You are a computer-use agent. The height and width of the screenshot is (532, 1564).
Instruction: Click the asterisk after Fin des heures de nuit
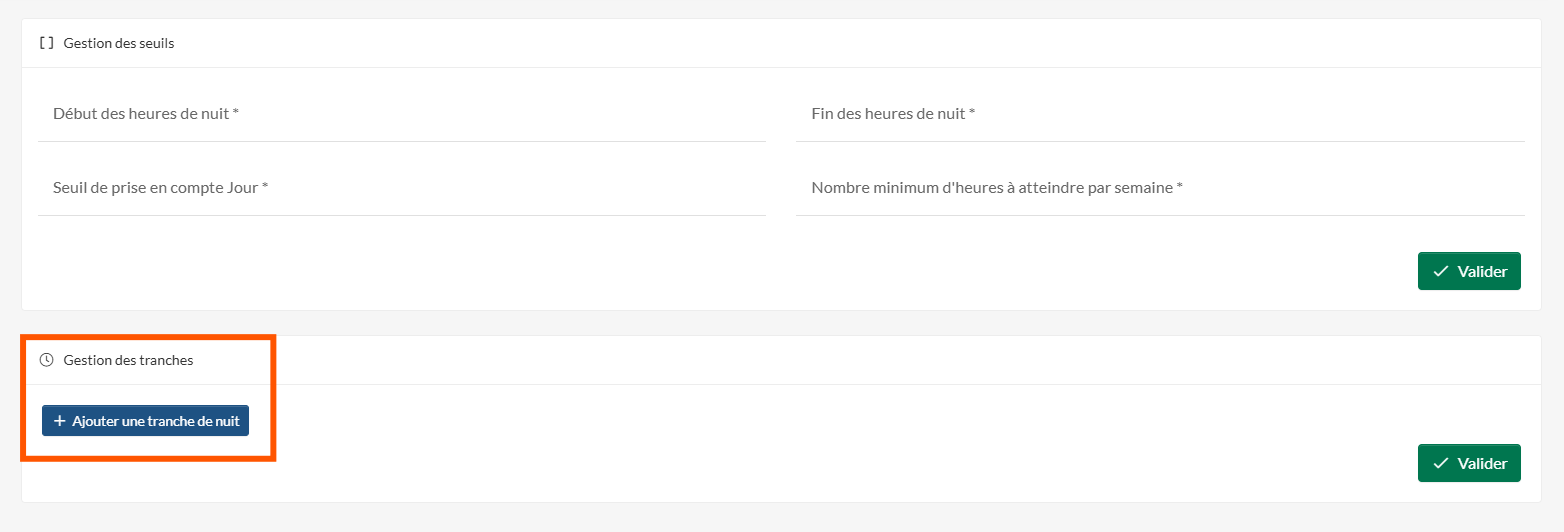tap(972, 113)
